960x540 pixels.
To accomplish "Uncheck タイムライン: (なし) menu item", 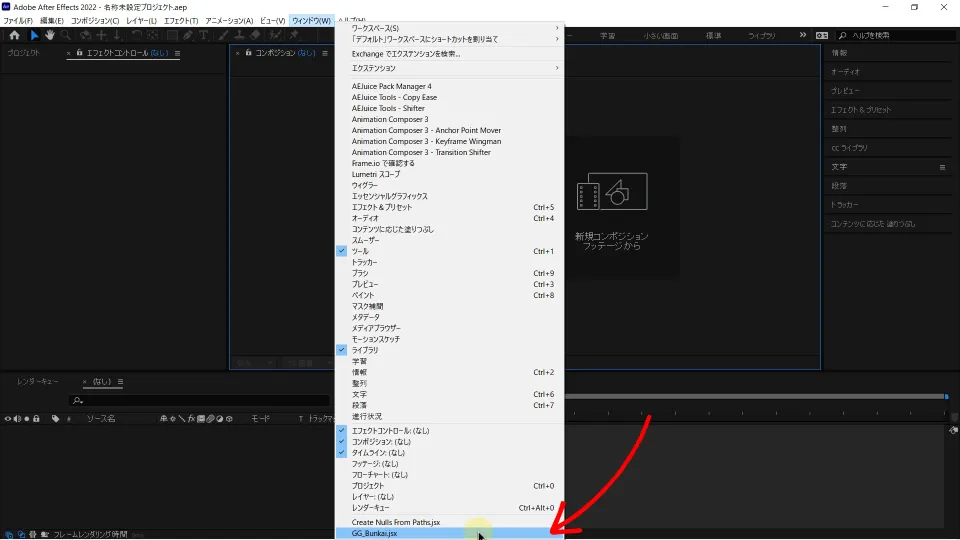I will click(x=450, y=453).
